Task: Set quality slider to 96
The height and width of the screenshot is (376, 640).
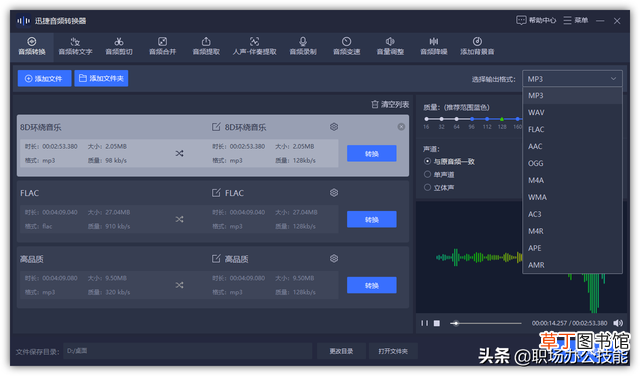Action: point(472,119)
